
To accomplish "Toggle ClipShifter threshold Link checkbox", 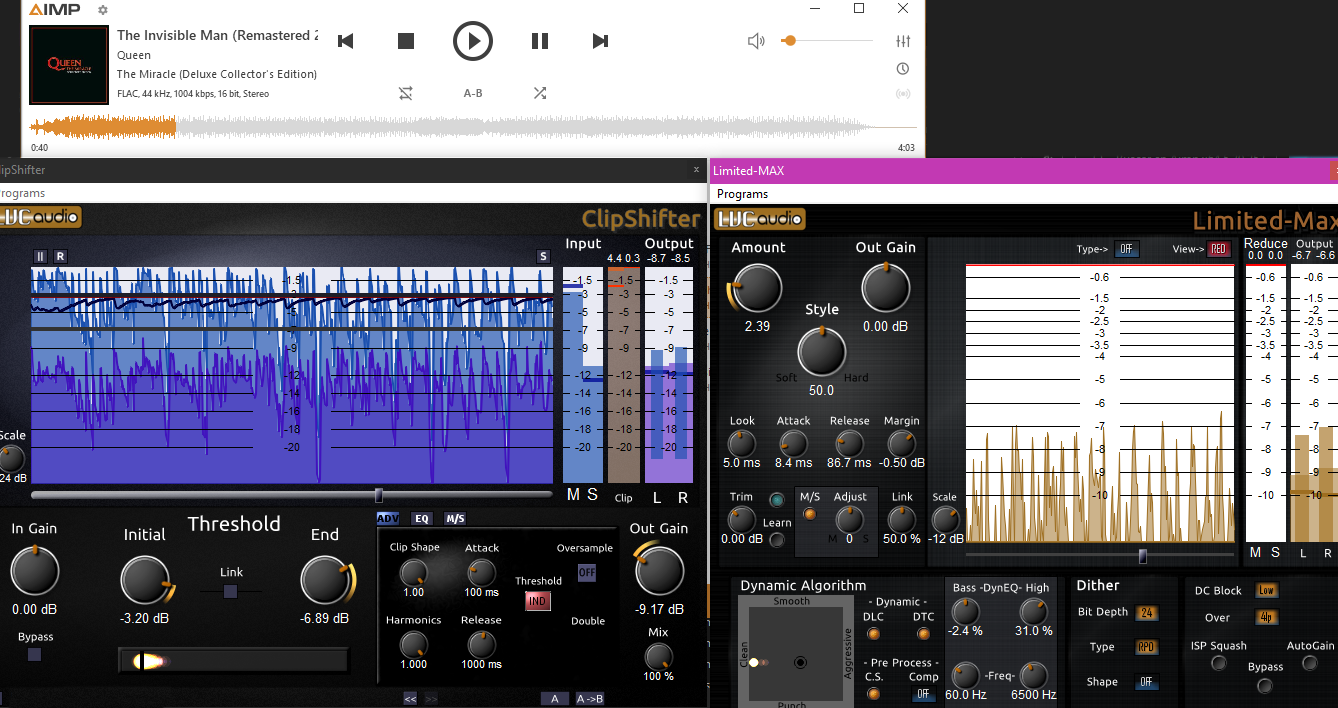I will 231,592.
